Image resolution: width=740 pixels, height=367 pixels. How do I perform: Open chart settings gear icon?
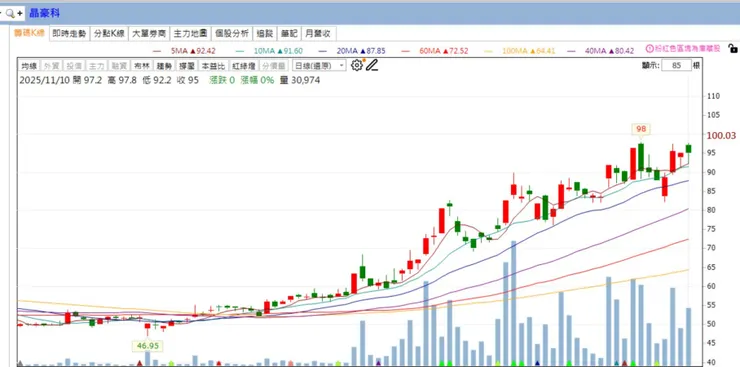357,65
